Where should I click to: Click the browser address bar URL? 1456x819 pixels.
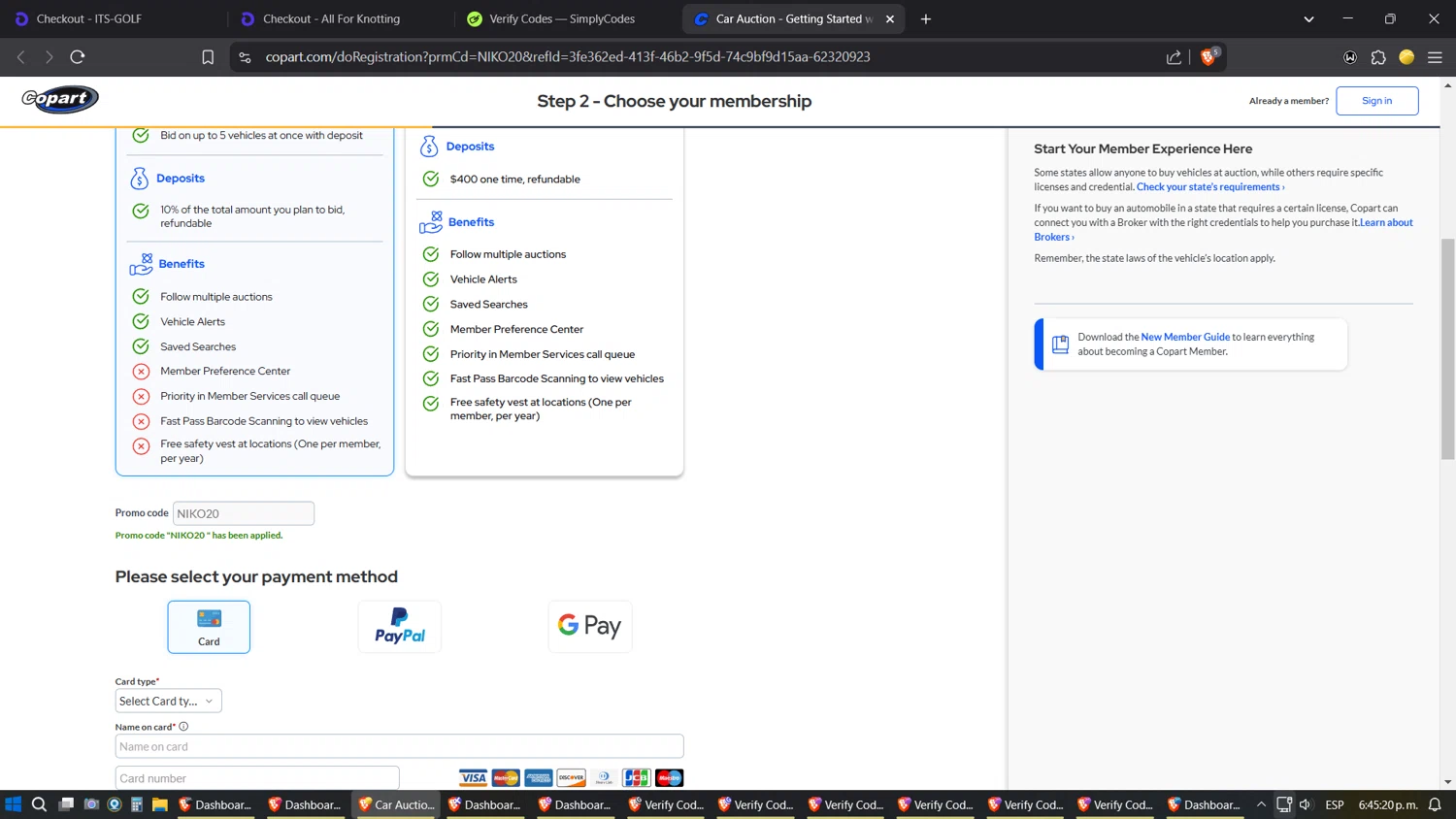click(568, 57)
